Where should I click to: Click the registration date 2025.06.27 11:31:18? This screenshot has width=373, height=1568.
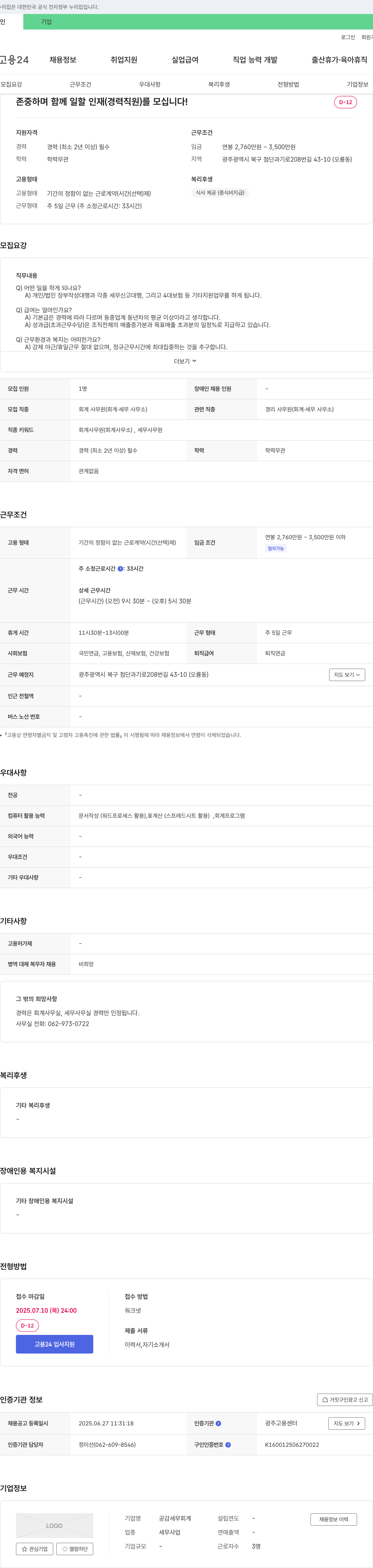coord(106,1423)
